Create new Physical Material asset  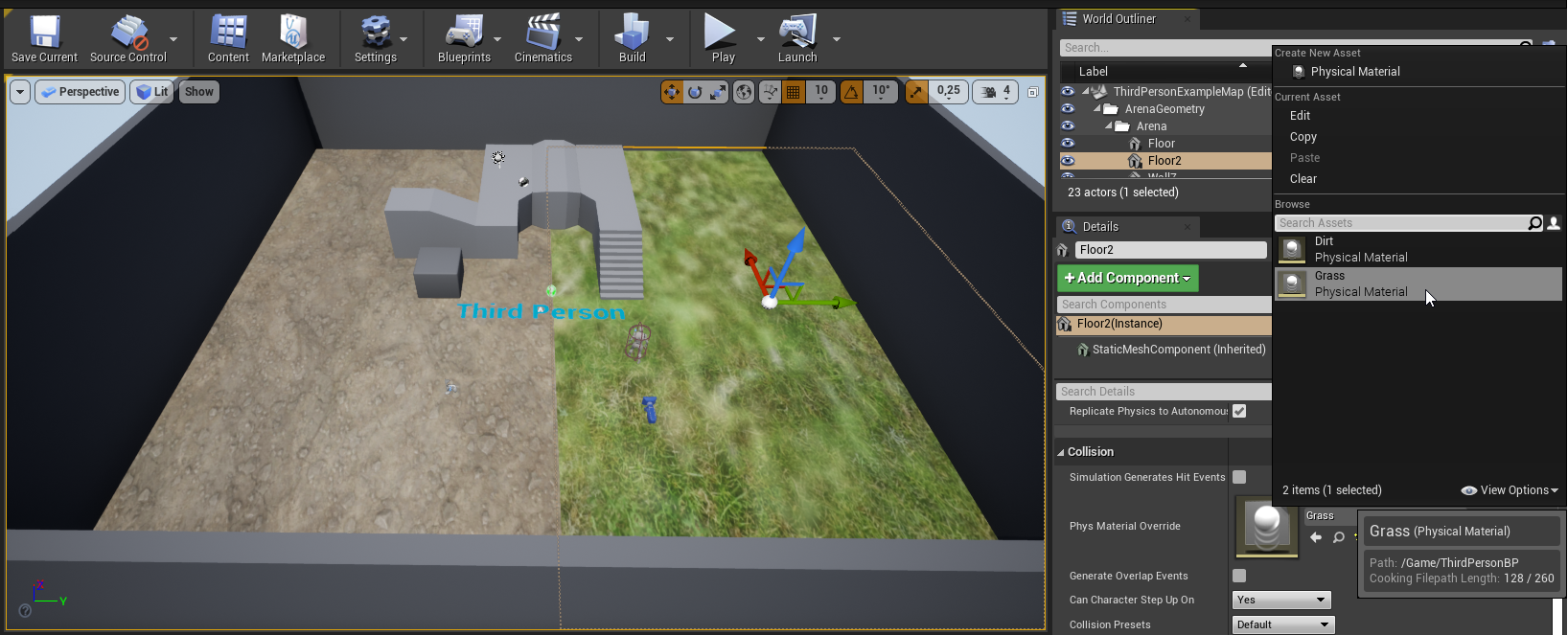click(1355, 72)
